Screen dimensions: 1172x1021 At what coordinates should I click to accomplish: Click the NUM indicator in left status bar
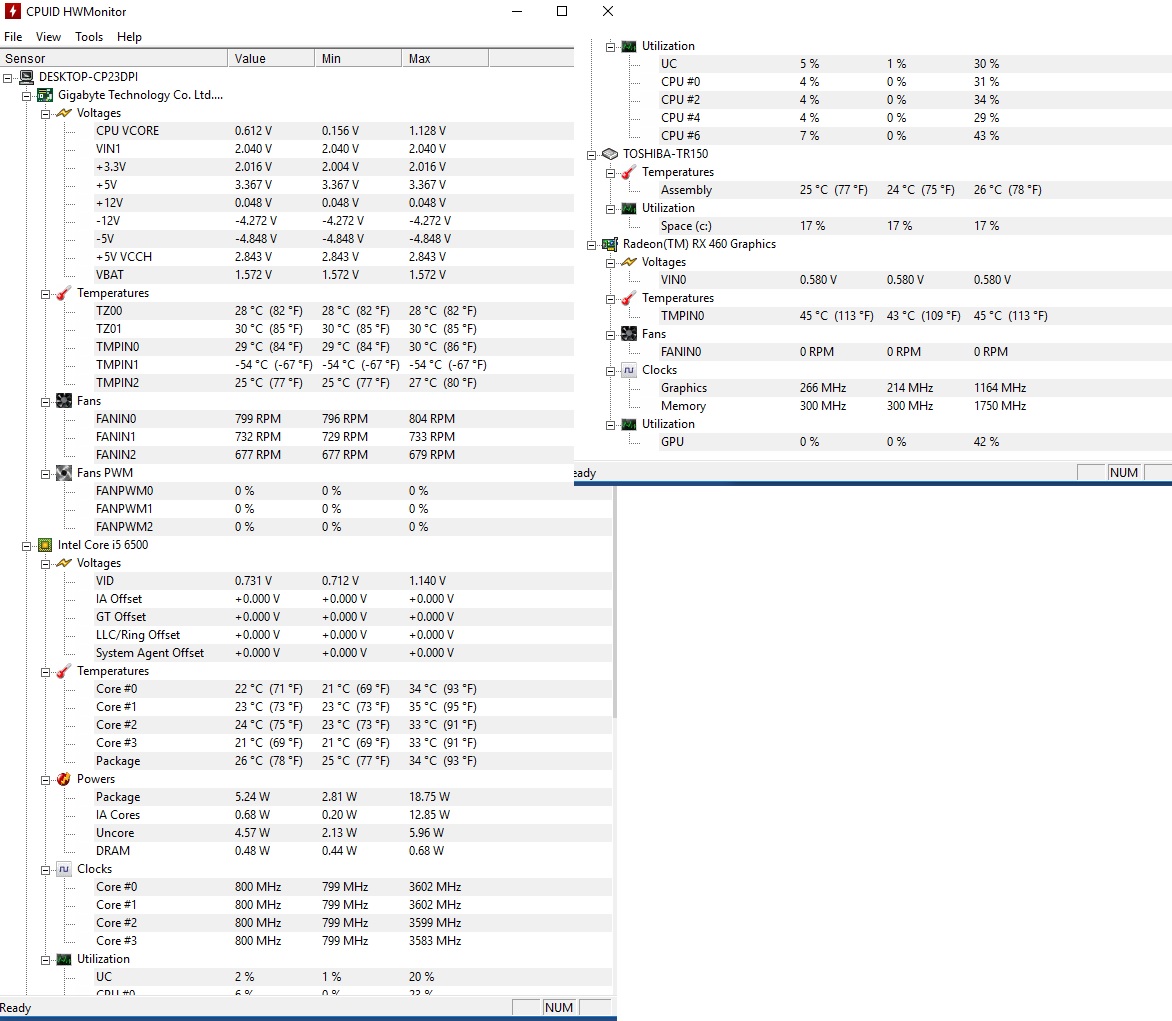(x=558, y=1008)
